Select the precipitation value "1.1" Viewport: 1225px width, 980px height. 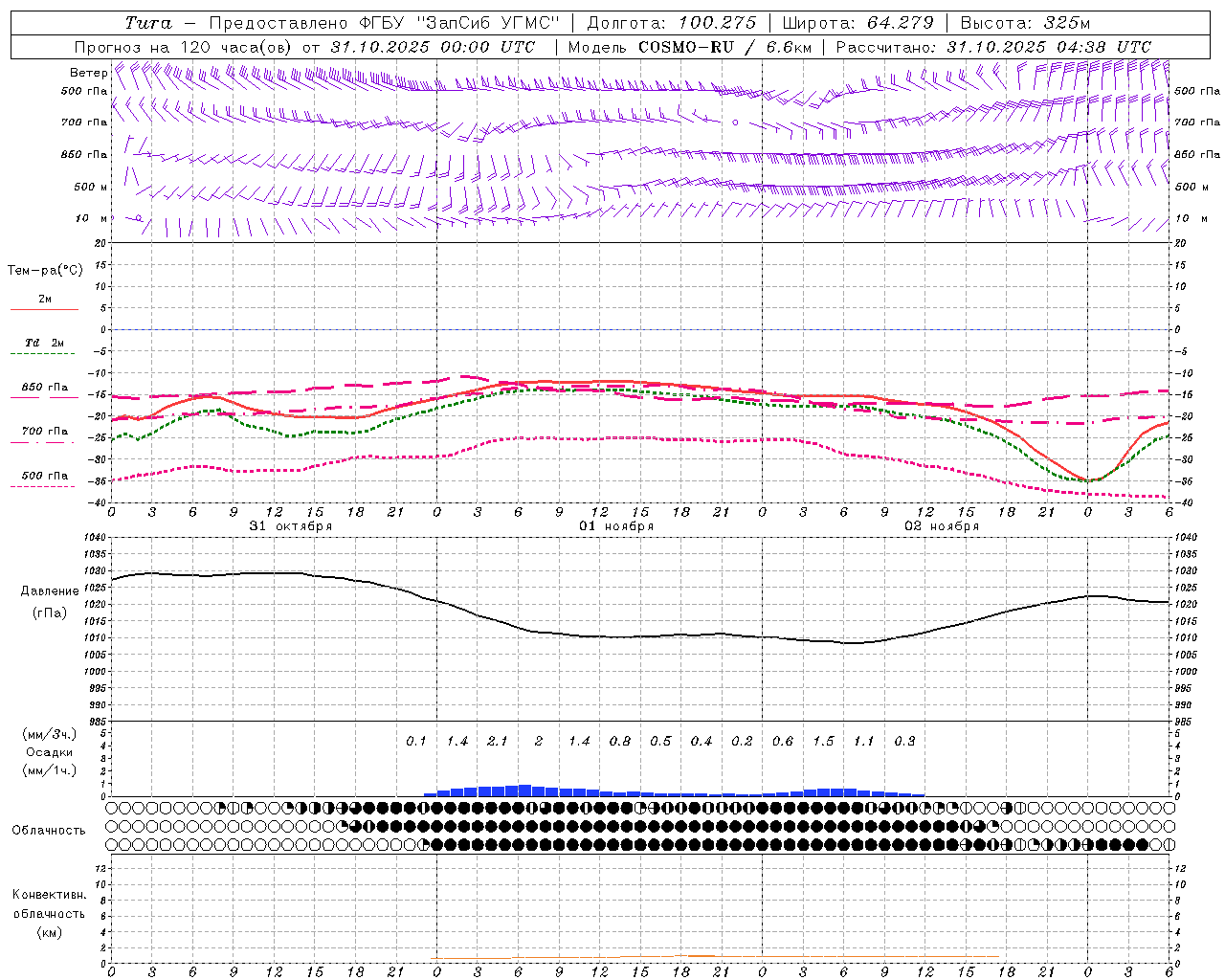(x=863, y=741)
